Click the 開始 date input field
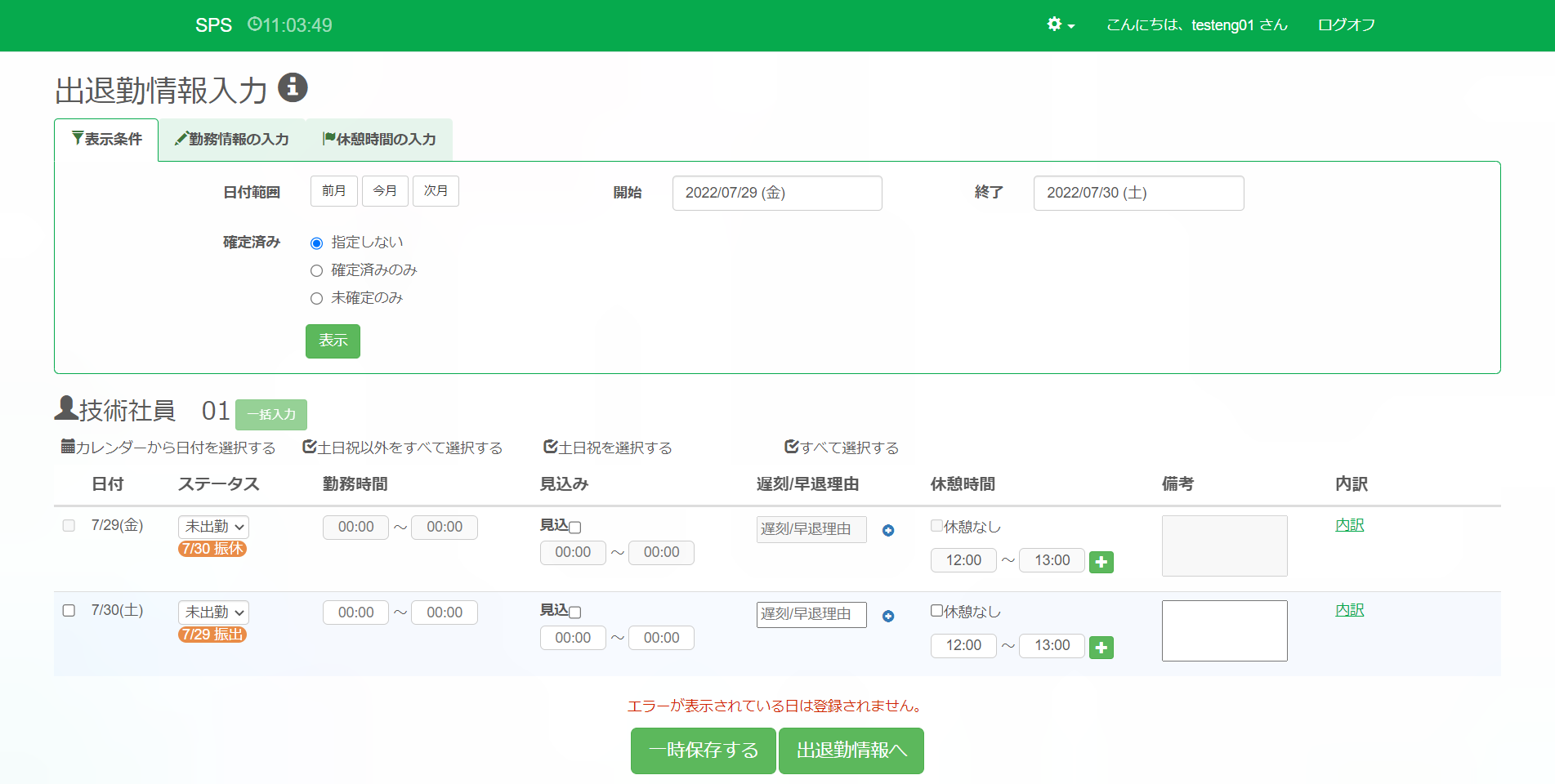This screenshot has height=784, width=1555. (776, 193)
